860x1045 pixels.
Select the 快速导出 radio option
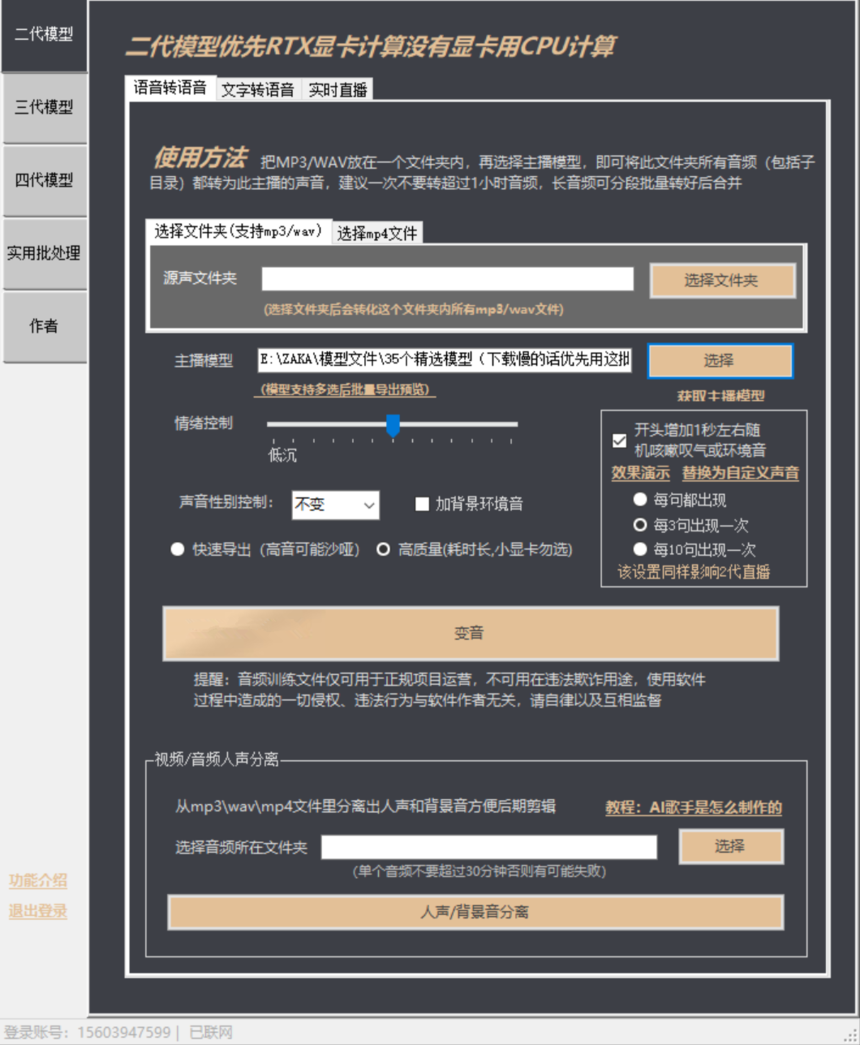tap(177, 549)
